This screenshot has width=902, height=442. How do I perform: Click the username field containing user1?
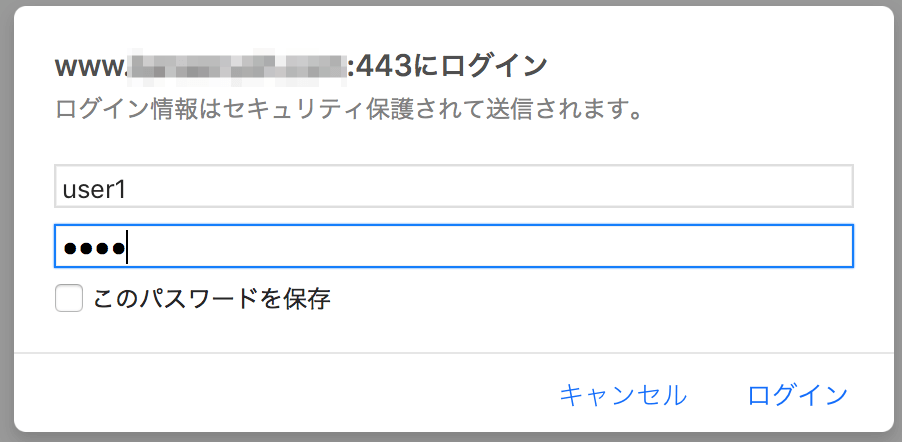[x=452, y=187]
